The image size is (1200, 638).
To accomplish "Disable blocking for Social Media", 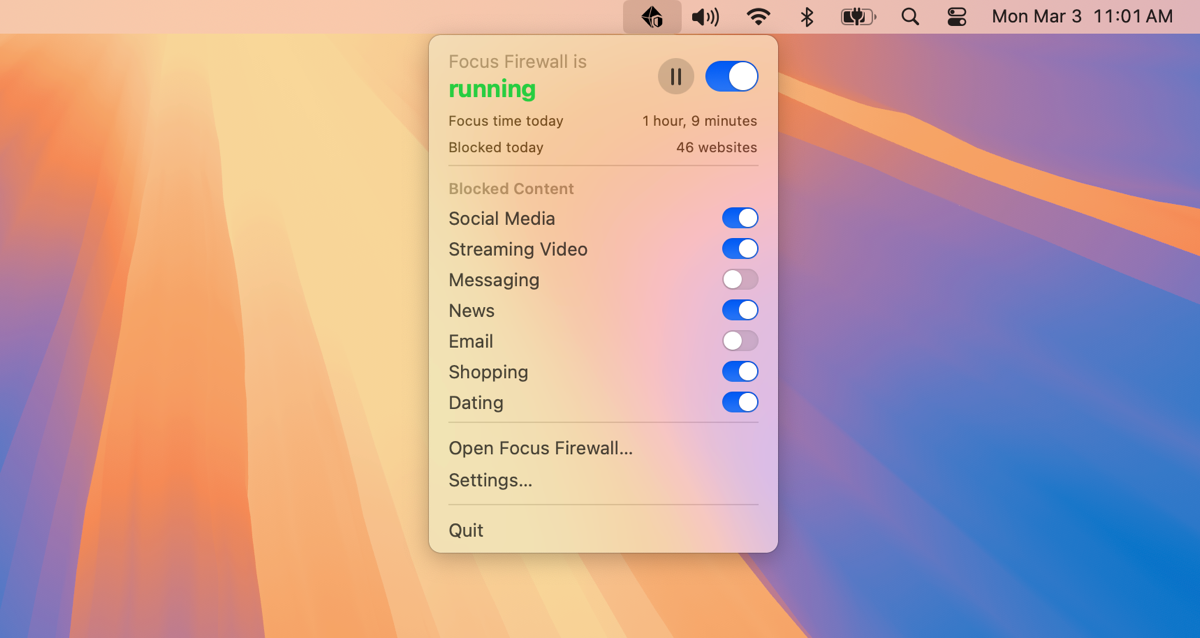I will 739,218.
